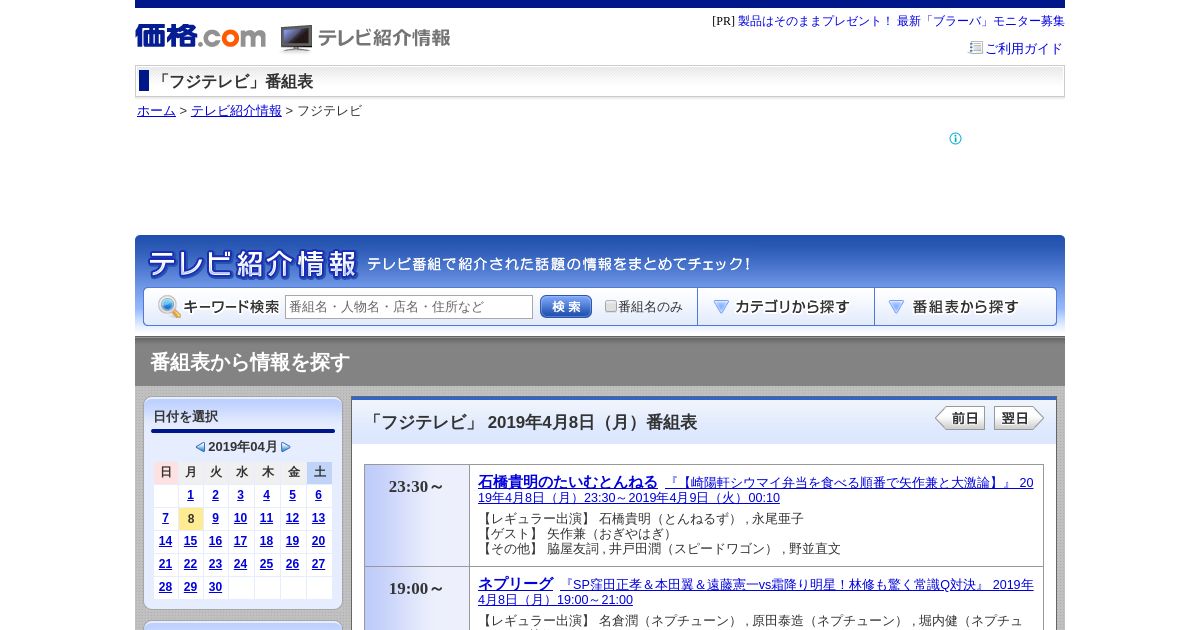This screenshot has height=630, width=1200.
Task: Select April 20 in calendar
Action: click(318, 541)
